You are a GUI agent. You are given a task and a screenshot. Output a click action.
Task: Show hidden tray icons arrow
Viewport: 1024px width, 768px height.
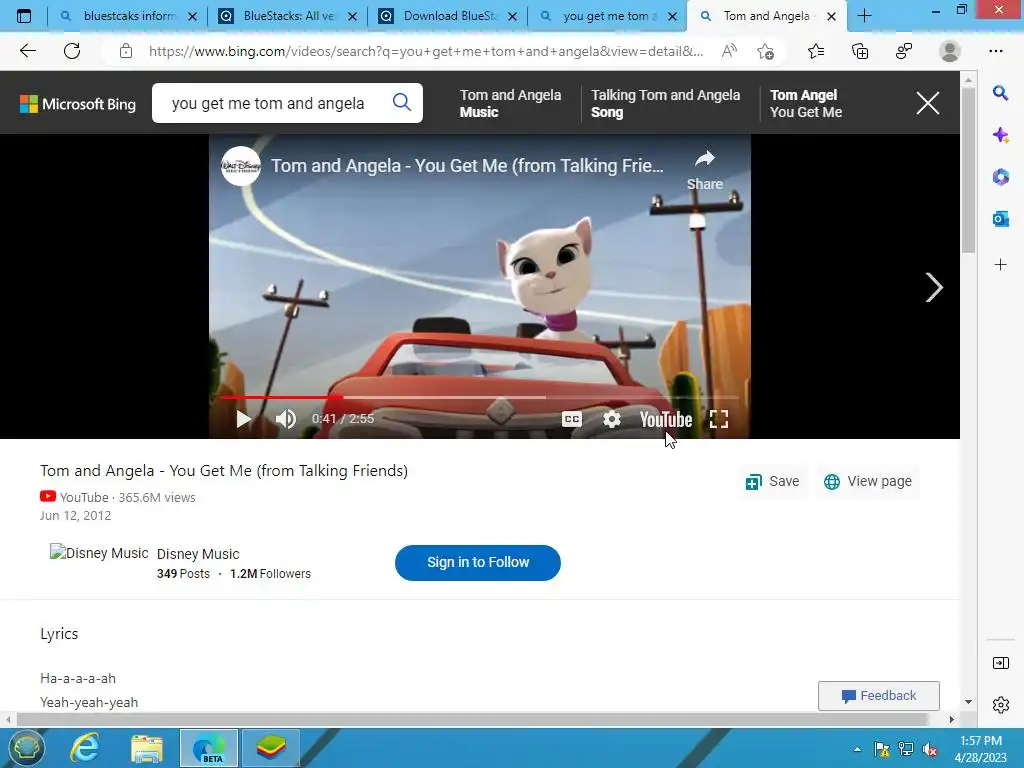(x=857, y=749)
